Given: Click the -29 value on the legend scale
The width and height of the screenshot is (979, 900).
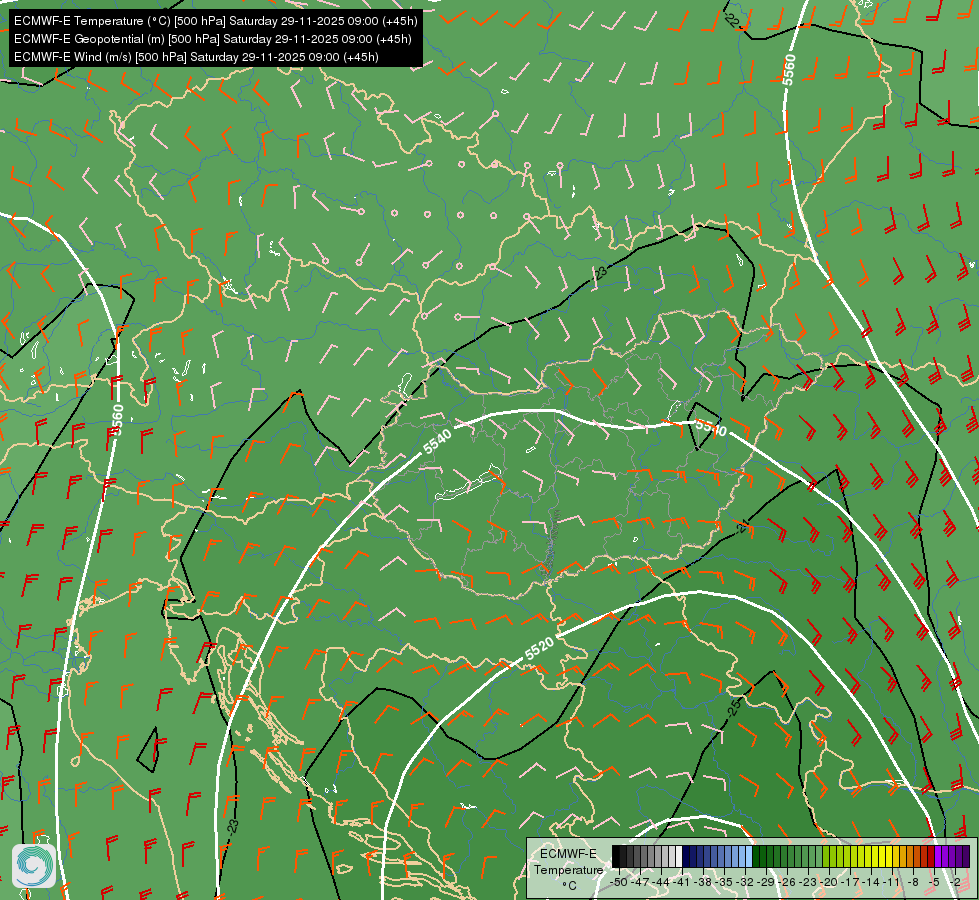Looking at the screenshot, I should [x=767, y=882].
